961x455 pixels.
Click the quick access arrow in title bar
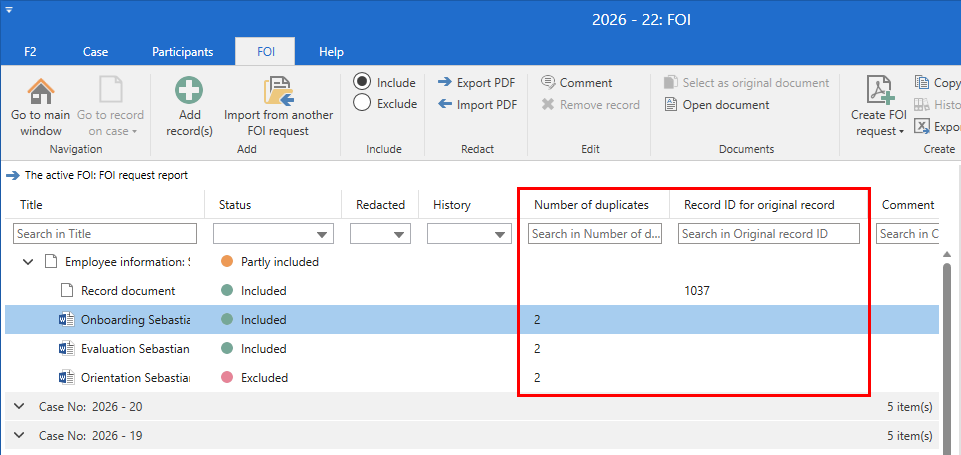tap(9, 9)
